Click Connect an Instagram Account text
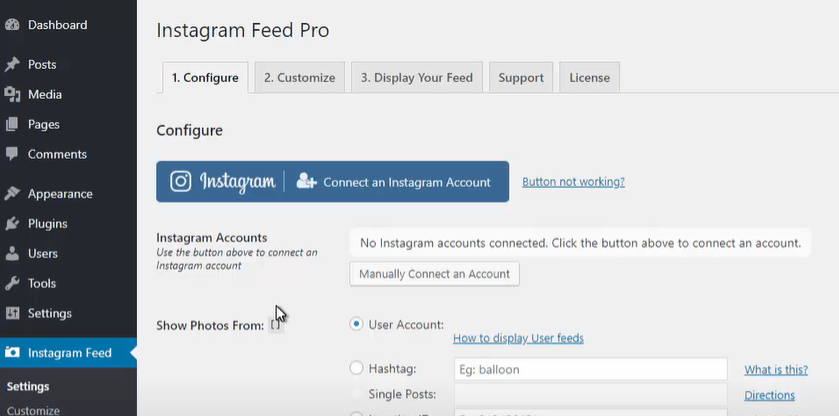 407,182
